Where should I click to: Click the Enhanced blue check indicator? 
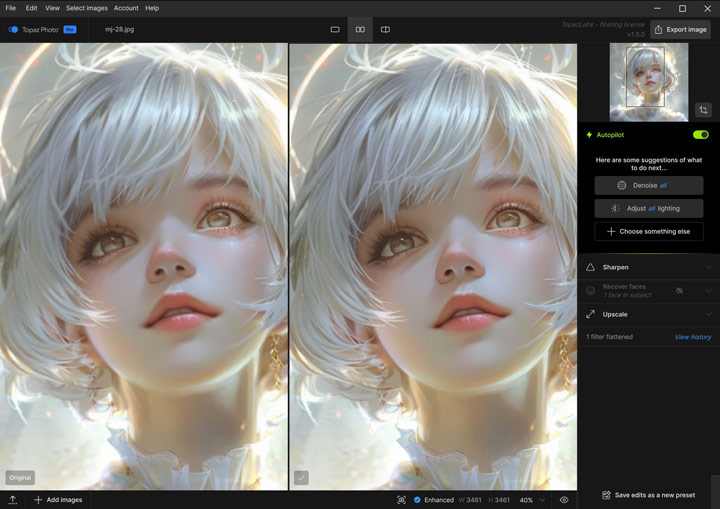click(417, 500)
